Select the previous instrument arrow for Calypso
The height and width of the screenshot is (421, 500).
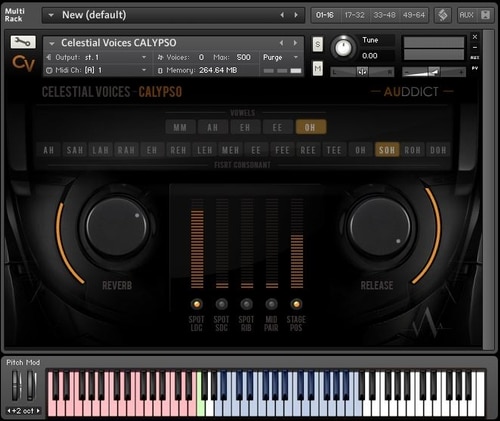[282, 43]
